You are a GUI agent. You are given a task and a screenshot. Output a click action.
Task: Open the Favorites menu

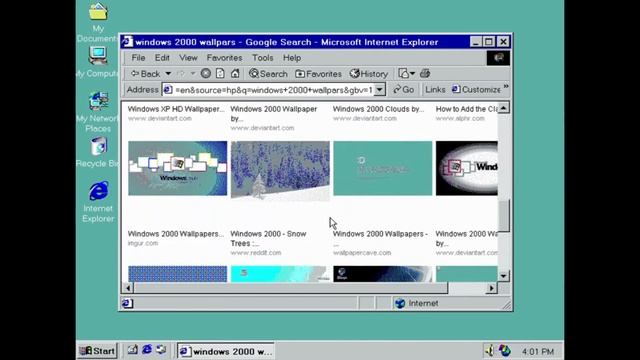tap(224, 58)
